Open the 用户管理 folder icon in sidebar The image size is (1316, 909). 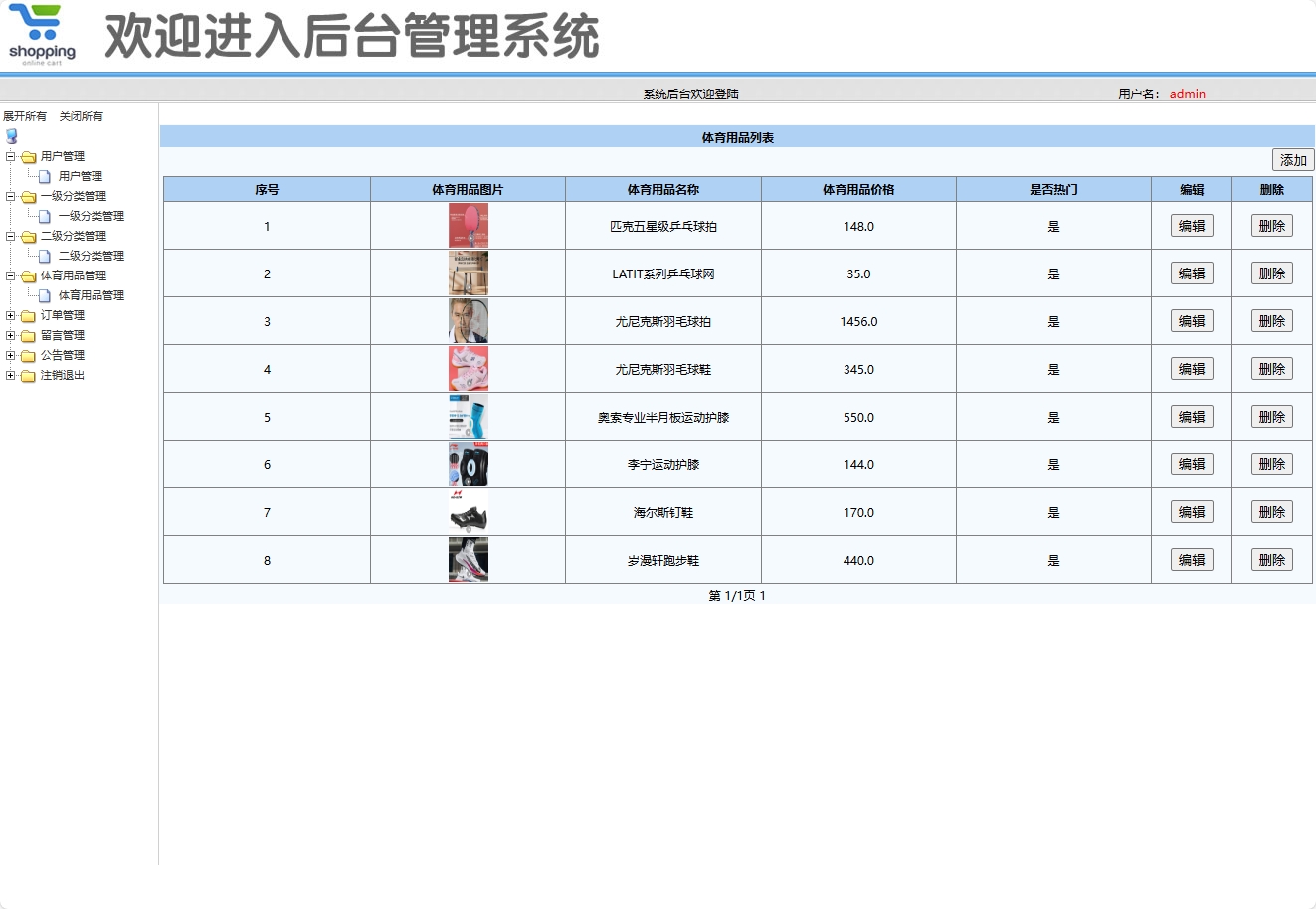point(28,156)
